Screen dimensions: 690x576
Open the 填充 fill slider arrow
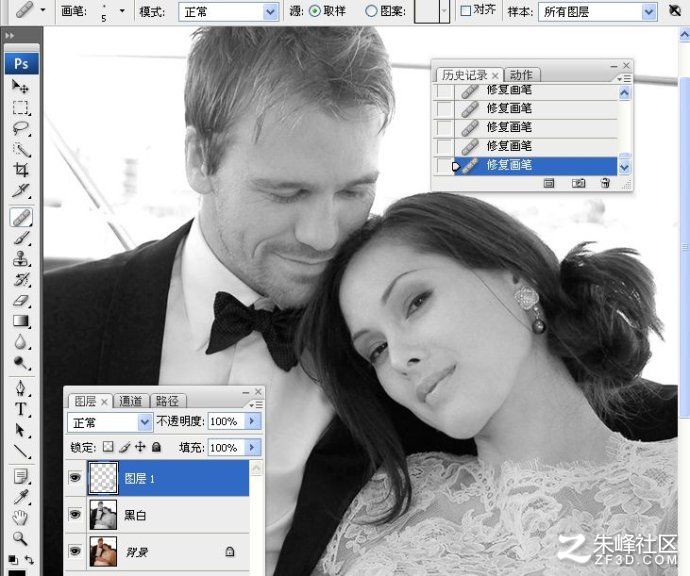point(252,448)
